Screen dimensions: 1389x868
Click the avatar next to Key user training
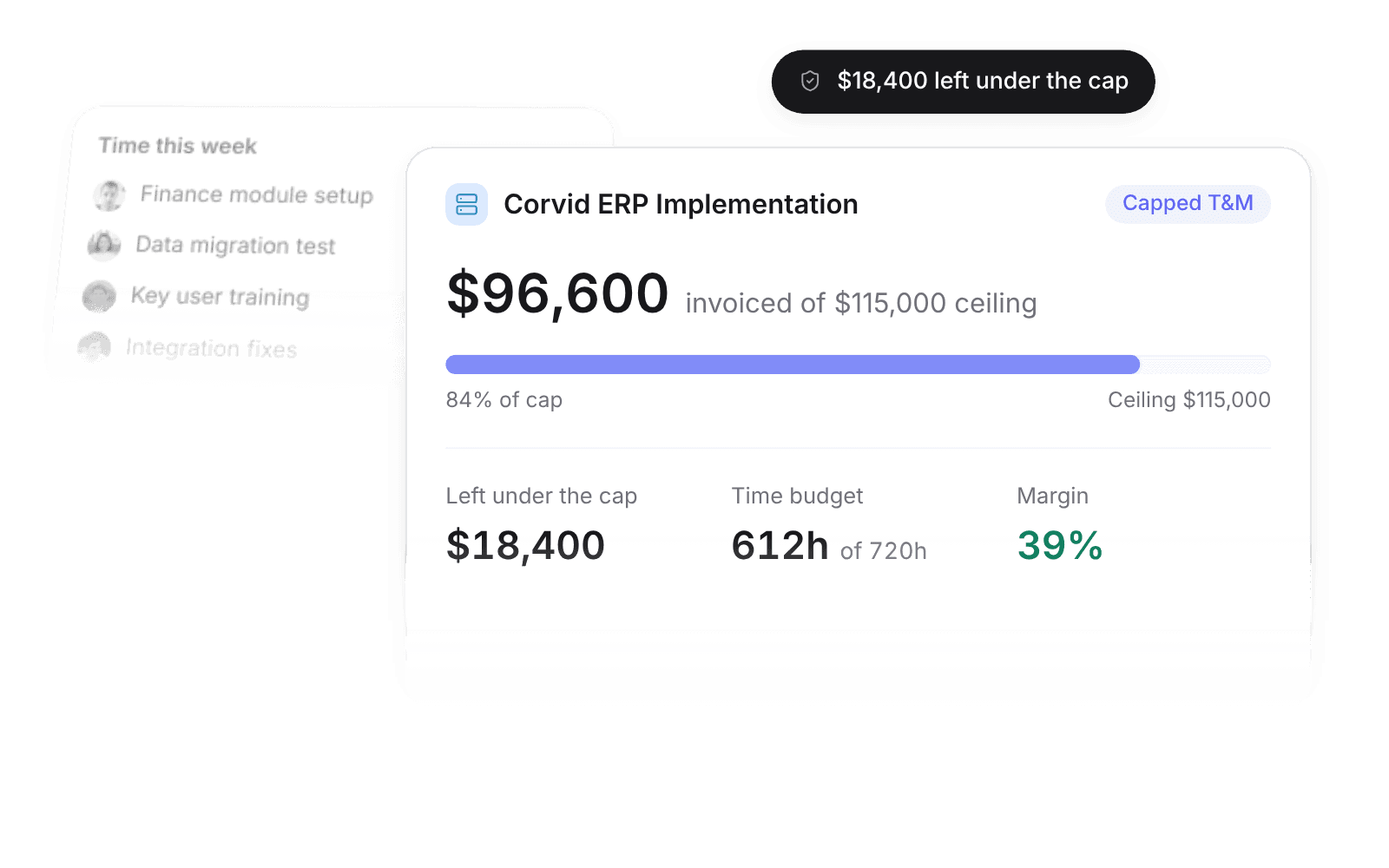coord(99,296)
